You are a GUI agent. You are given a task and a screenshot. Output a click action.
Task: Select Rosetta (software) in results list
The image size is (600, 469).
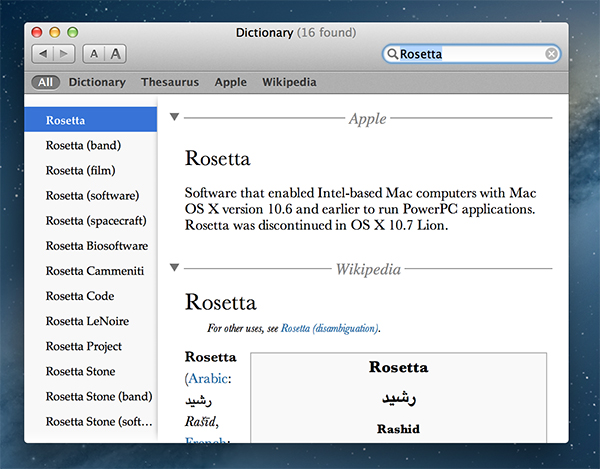tap(91, 195)
